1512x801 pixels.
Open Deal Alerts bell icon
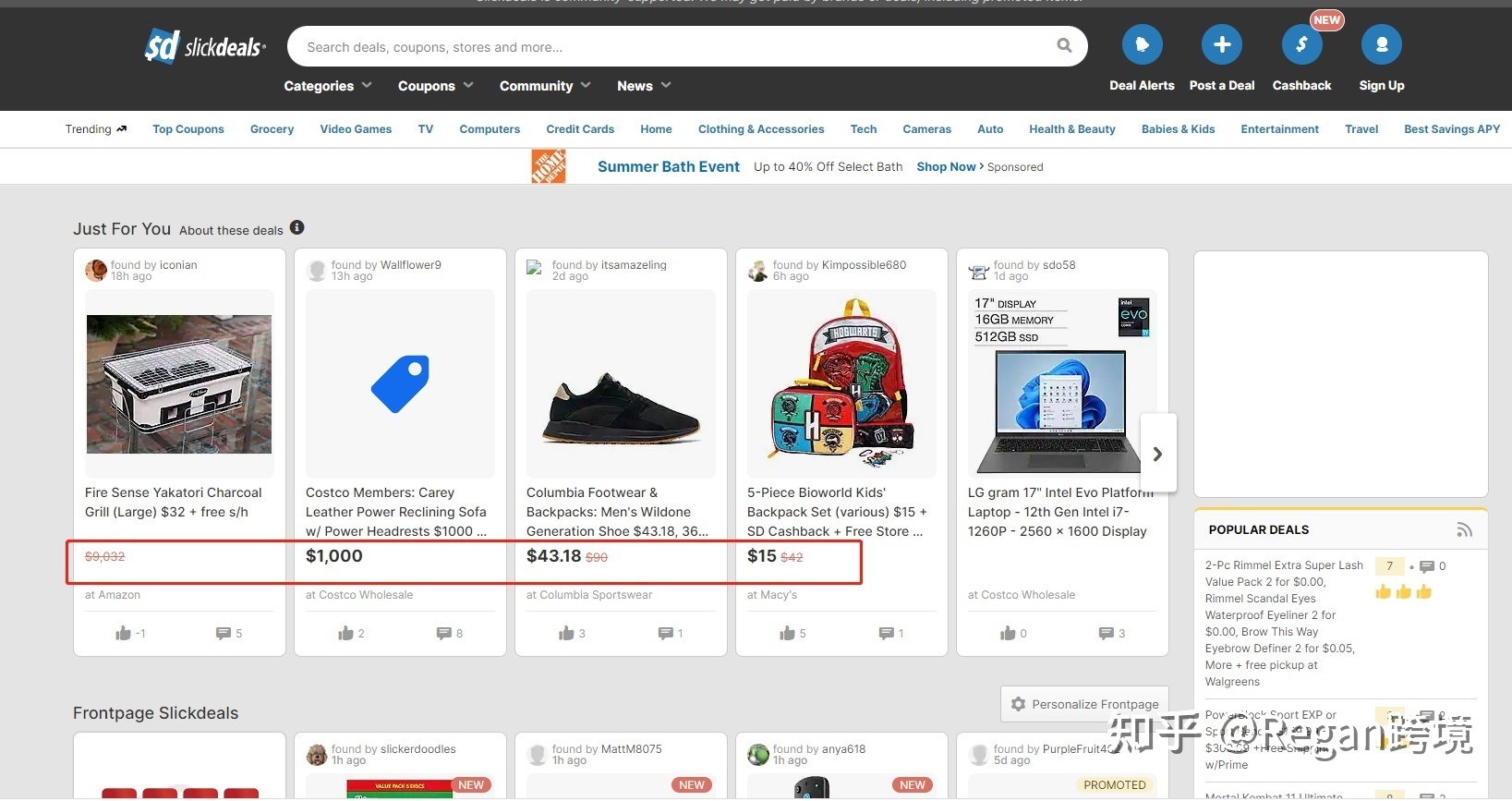tap(1142, 44)
